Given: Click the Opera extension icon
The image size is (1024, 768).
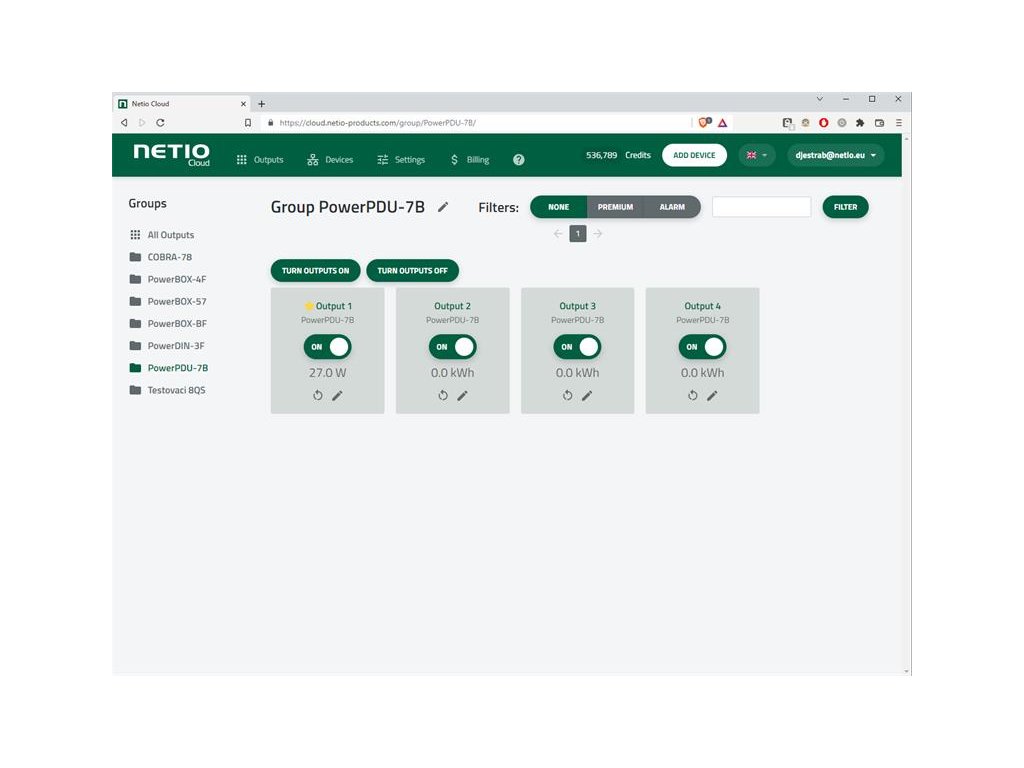Looking at the screenshot, I should (x=824, y=123).
